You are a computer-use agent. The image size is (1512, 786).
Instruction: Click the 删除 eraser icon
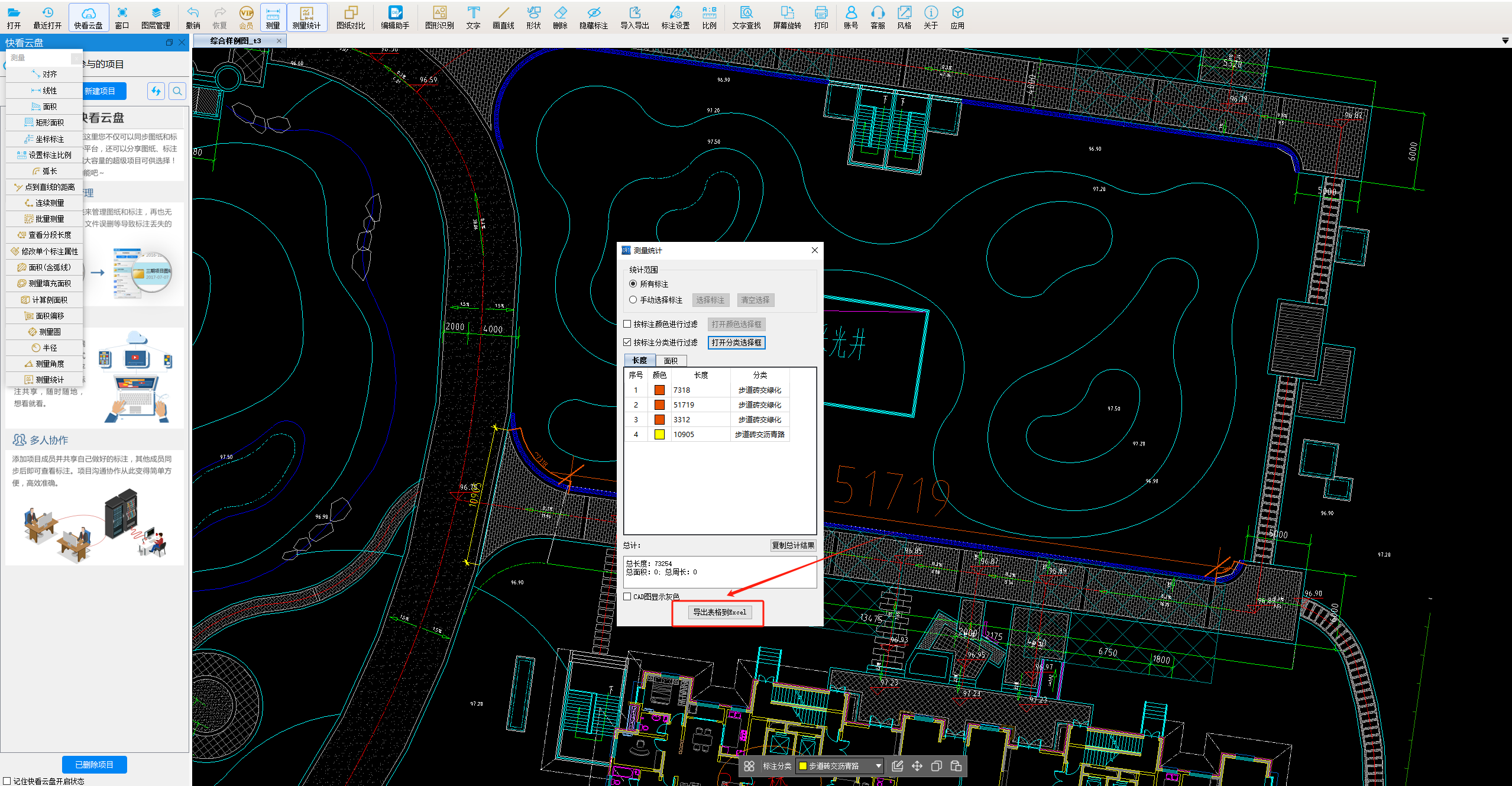(560, 17)
